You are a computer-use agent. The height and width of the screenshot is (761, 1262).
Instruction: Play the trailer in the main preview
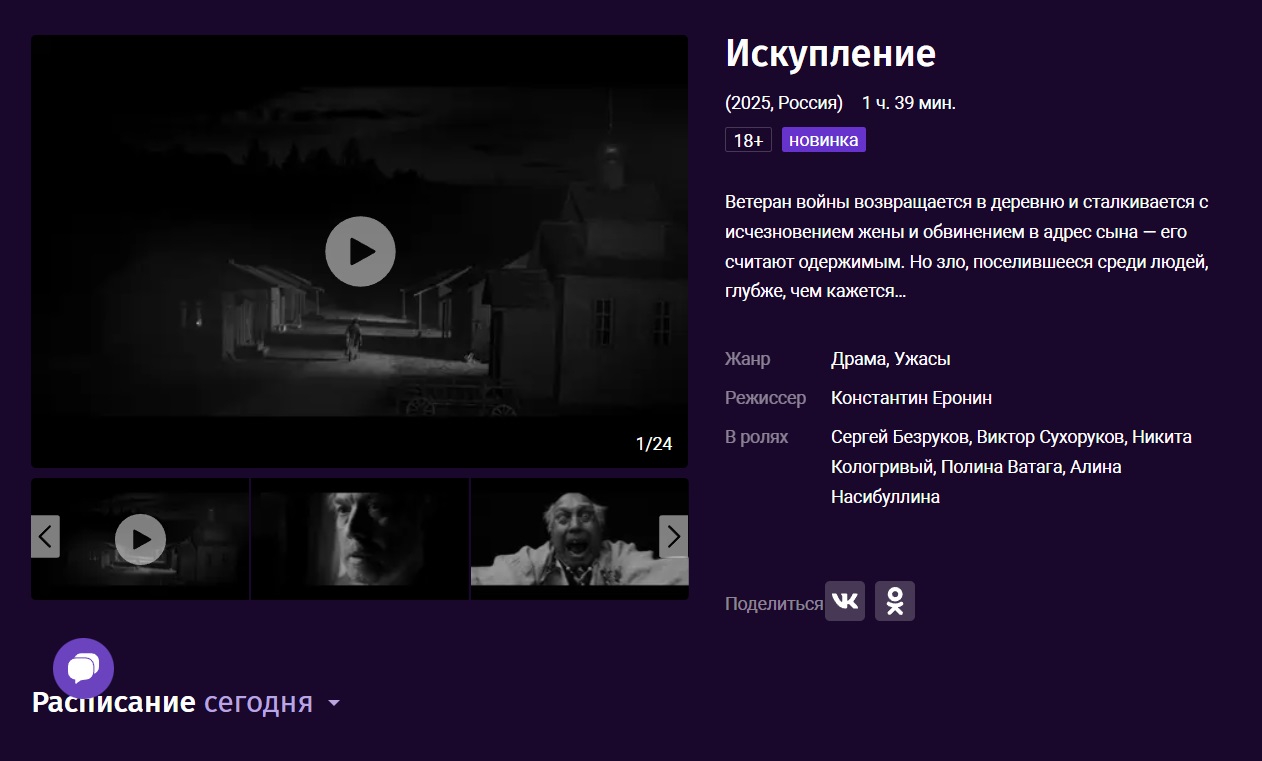360,251
